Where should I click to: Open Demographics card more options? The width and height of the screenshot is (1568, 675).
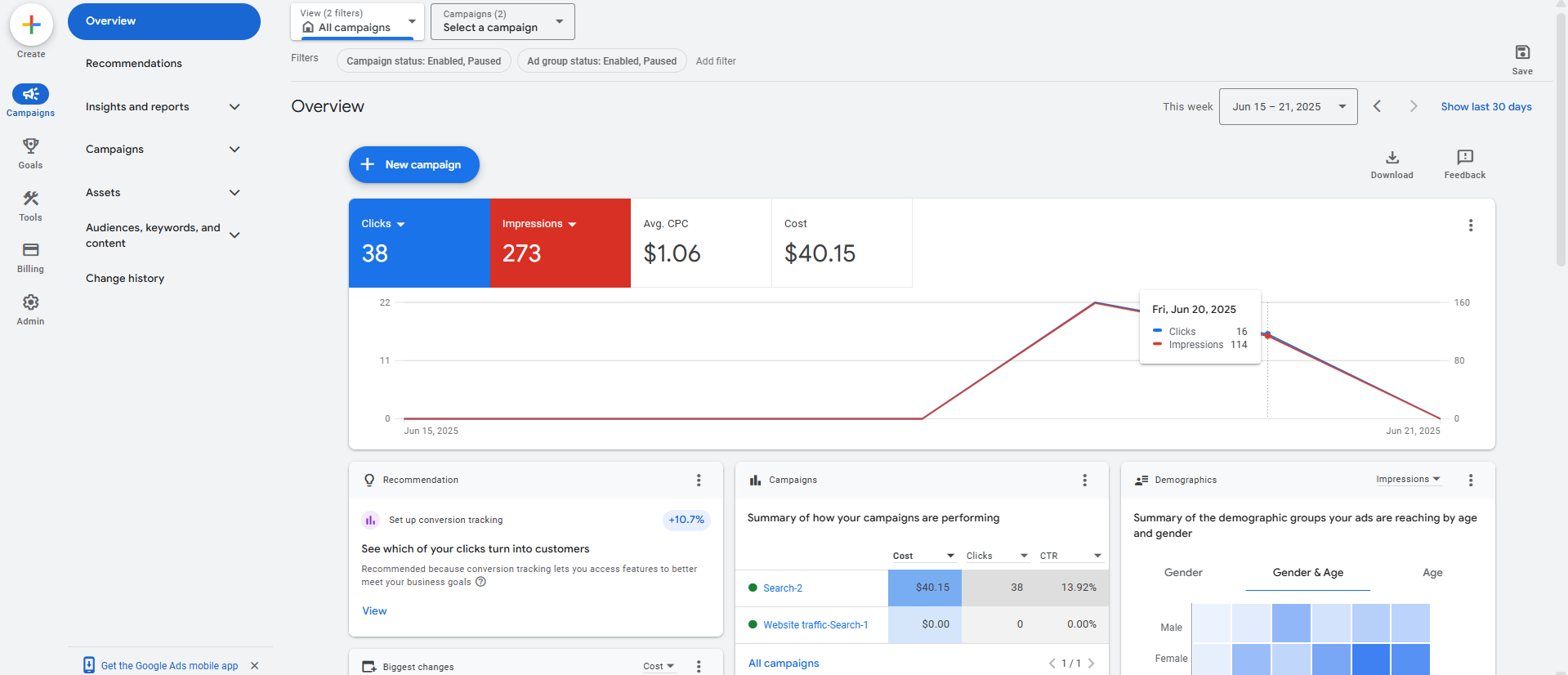[1471, 481]
